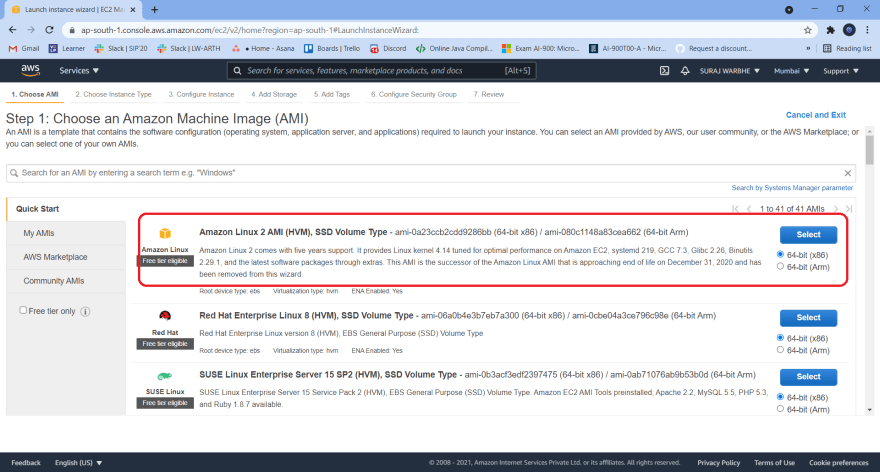880x472 pixels.
Task: Open My AMIs in sidebar
Action: (x=66, y=233)
